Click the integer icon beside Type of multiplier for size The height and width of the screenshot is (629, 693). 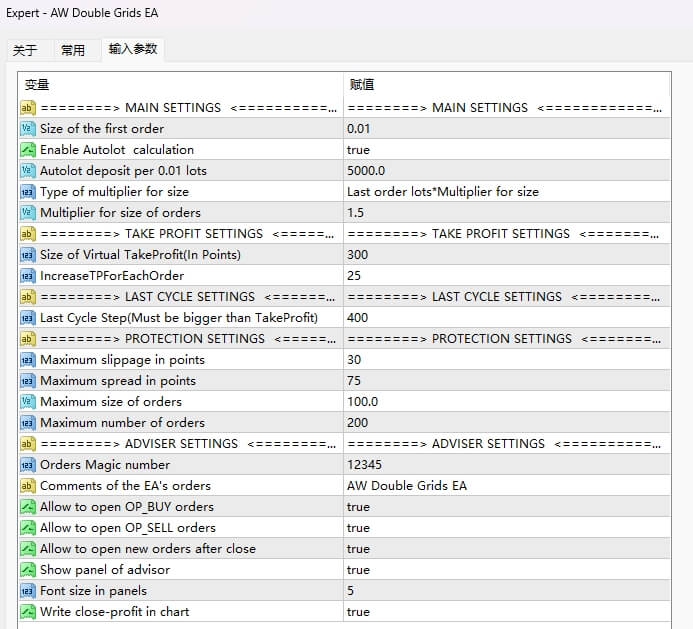(x=28, y=192)
